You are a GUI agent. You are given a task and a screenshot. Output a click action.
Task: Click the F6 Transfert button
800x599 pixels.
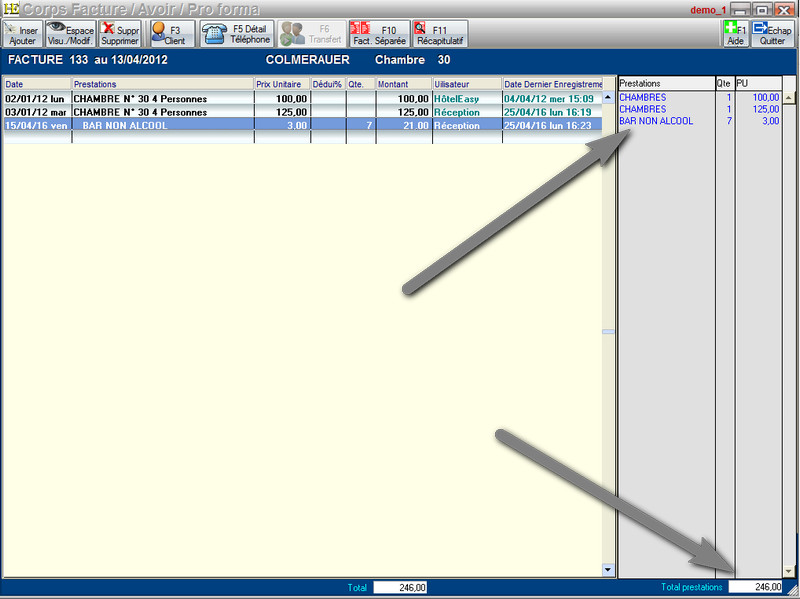tap(312, 34)
